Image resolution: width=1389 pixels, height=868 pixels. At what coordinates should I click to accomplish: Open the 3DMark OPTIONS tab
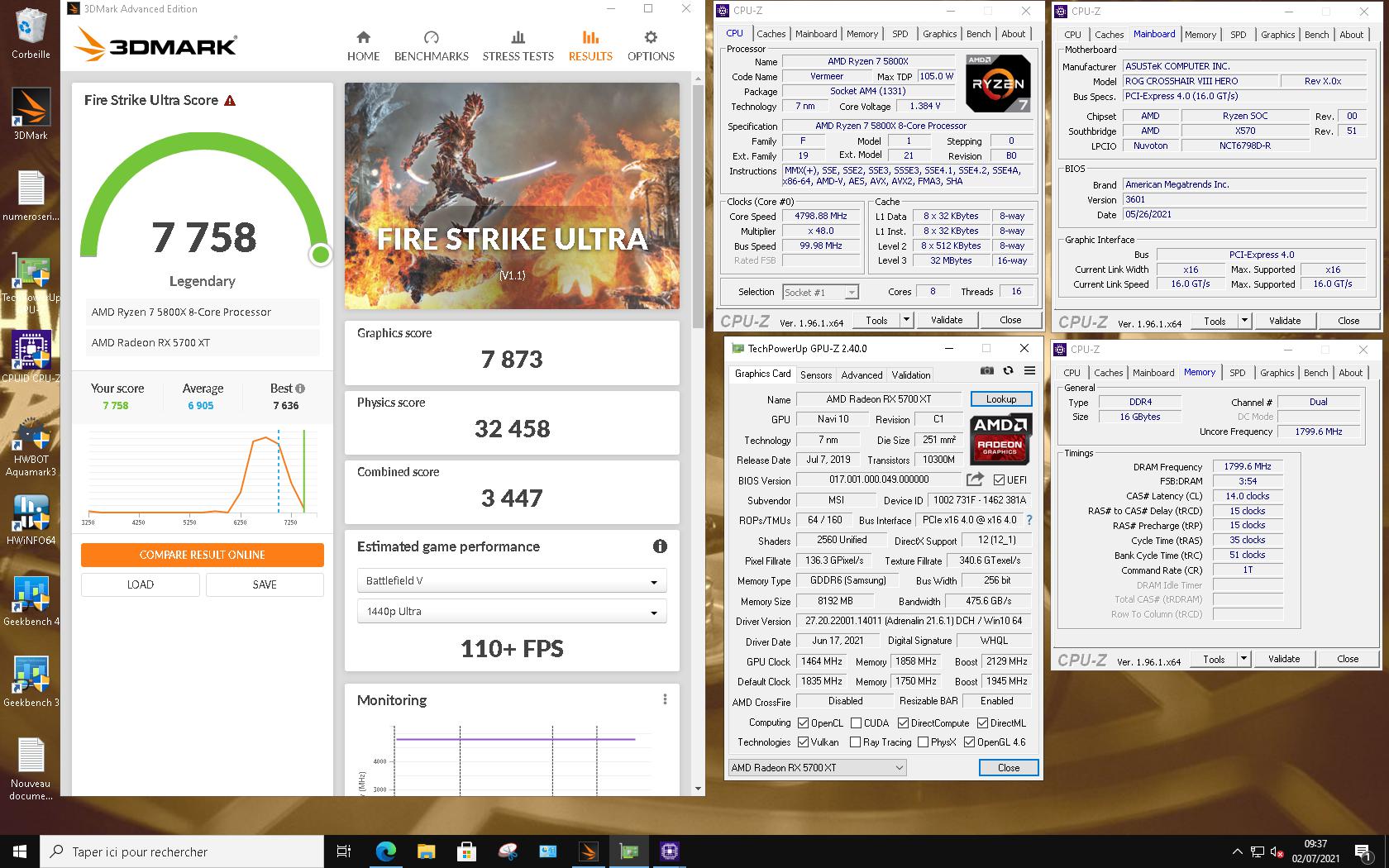[651, 46]
